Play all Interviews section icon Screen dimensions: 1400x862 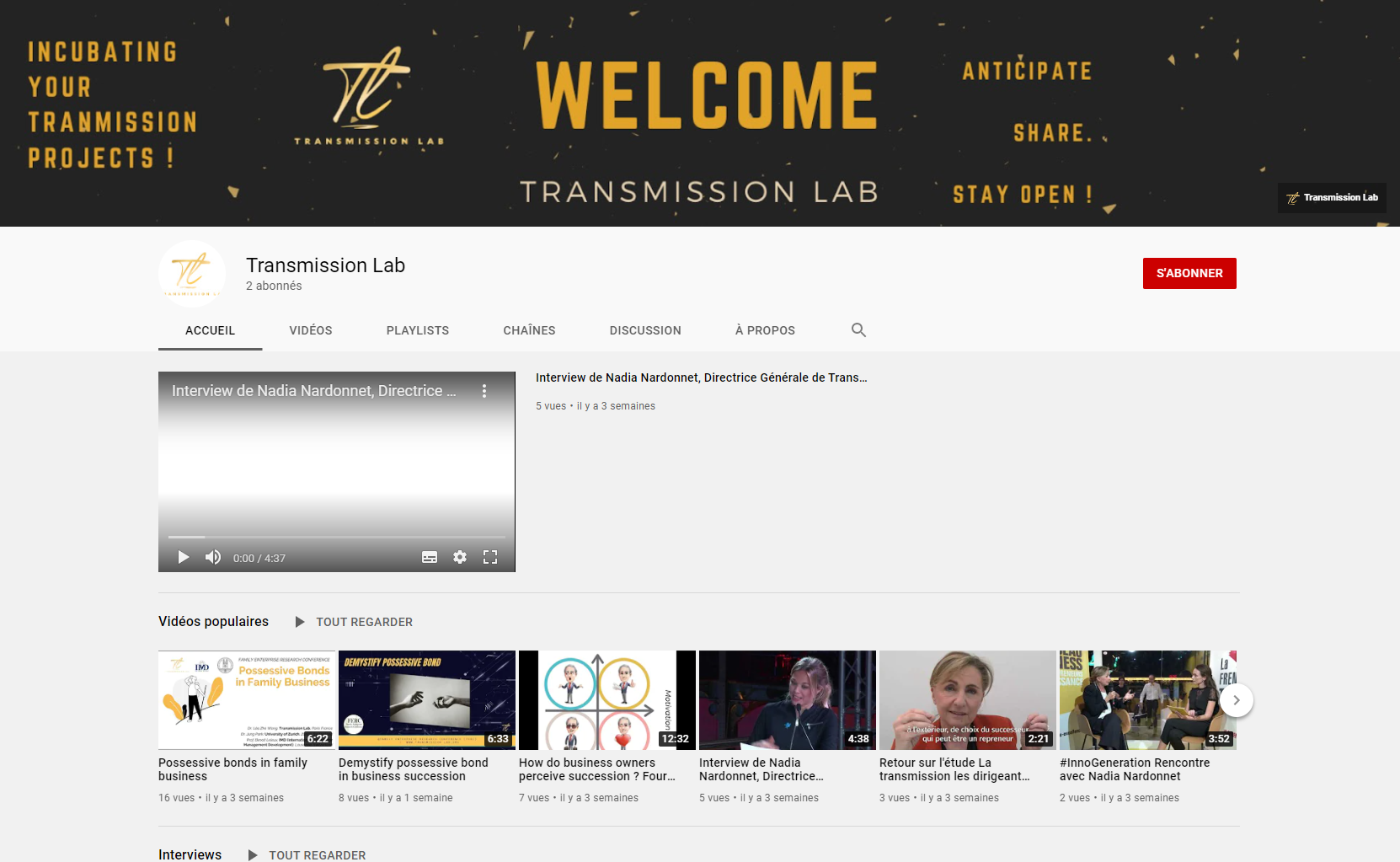point(253,854)
